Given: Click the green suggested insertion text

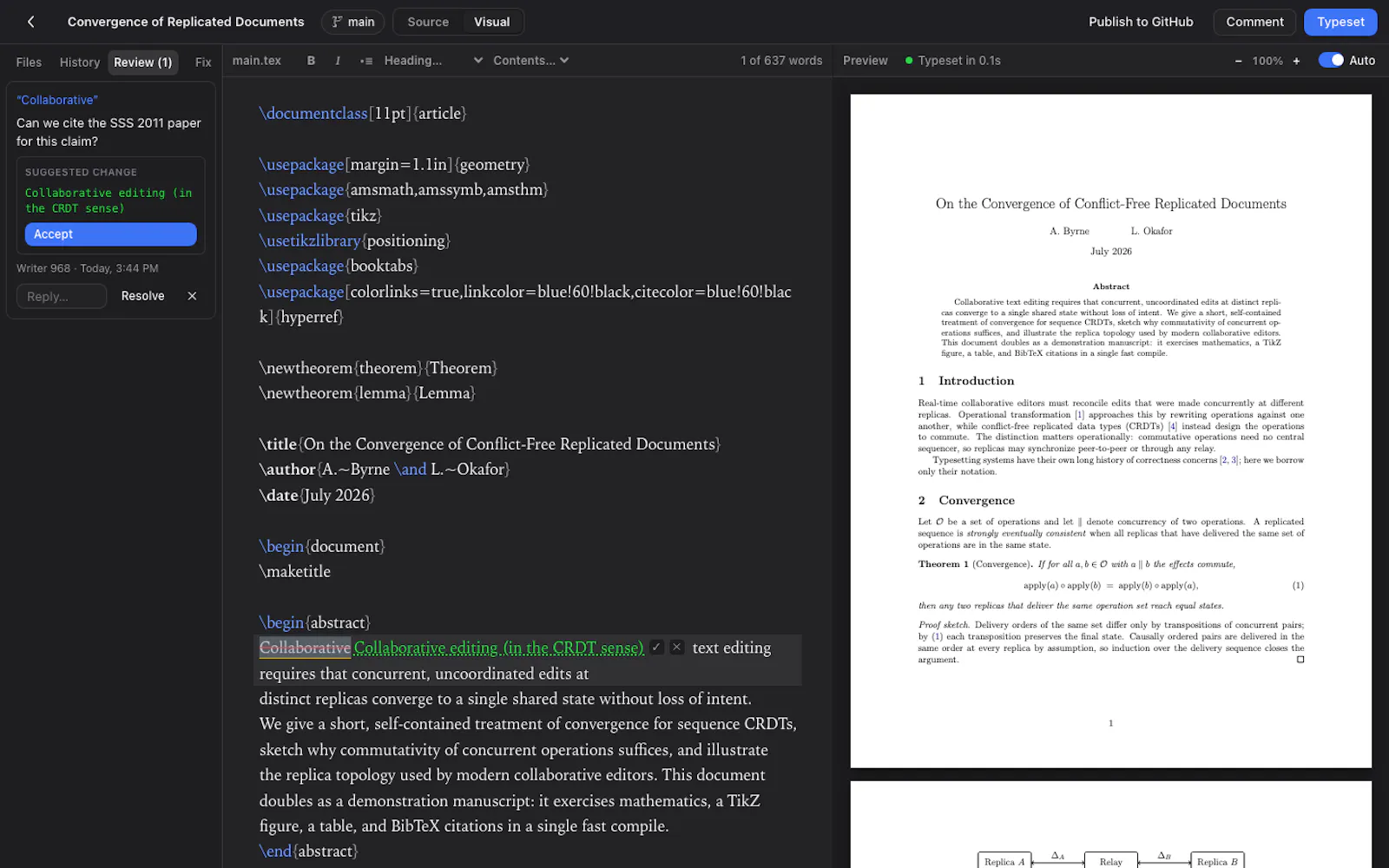Looking at the screenshot, I should (x=499, y=648).
